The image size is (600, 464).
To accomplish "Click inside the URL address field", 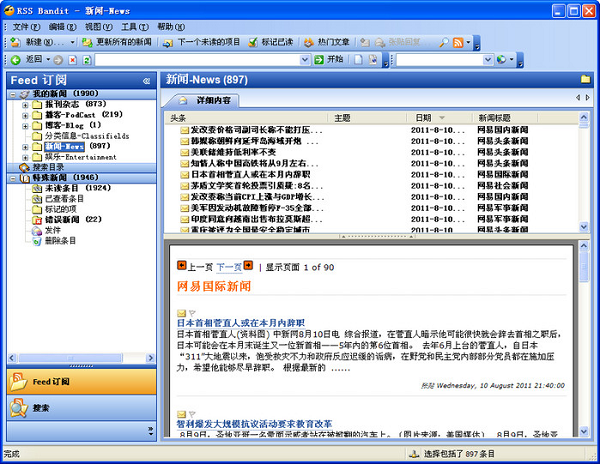I will (x=197, y=60).
